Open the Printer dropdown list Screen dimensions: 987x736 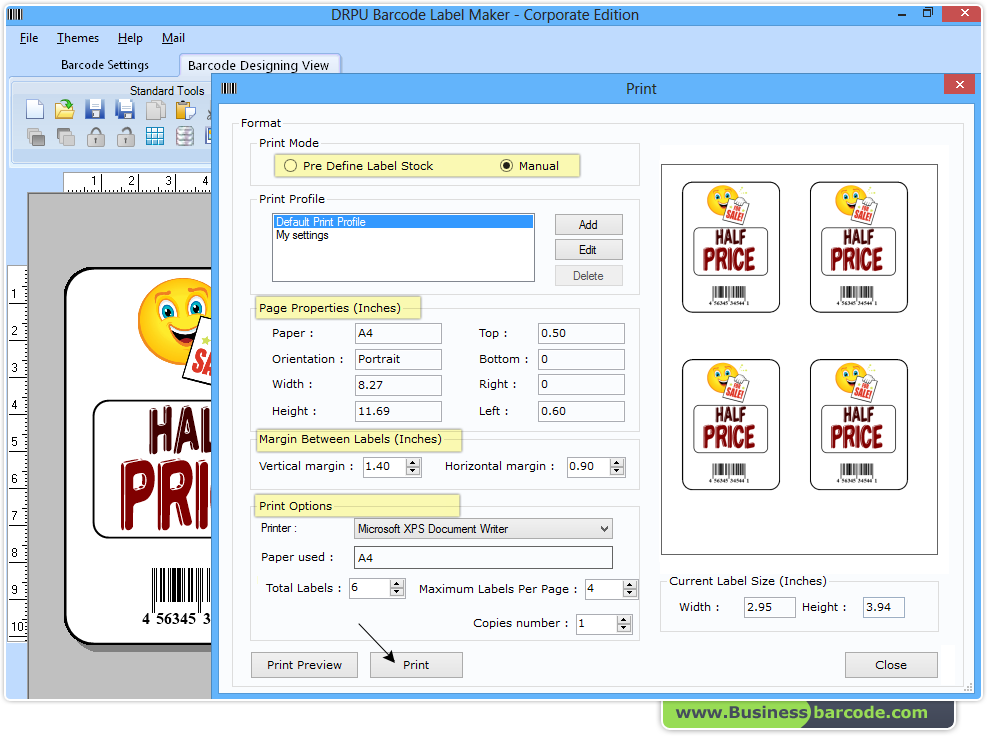[x=603, y=528]
